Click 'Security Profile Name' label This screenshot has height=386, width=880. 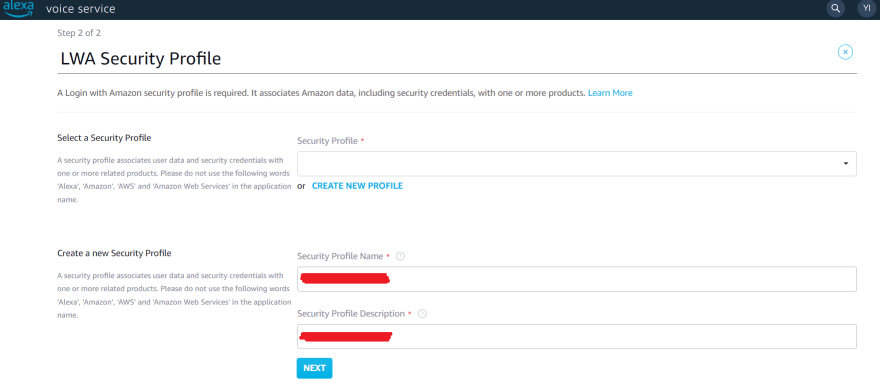[340, 256]
